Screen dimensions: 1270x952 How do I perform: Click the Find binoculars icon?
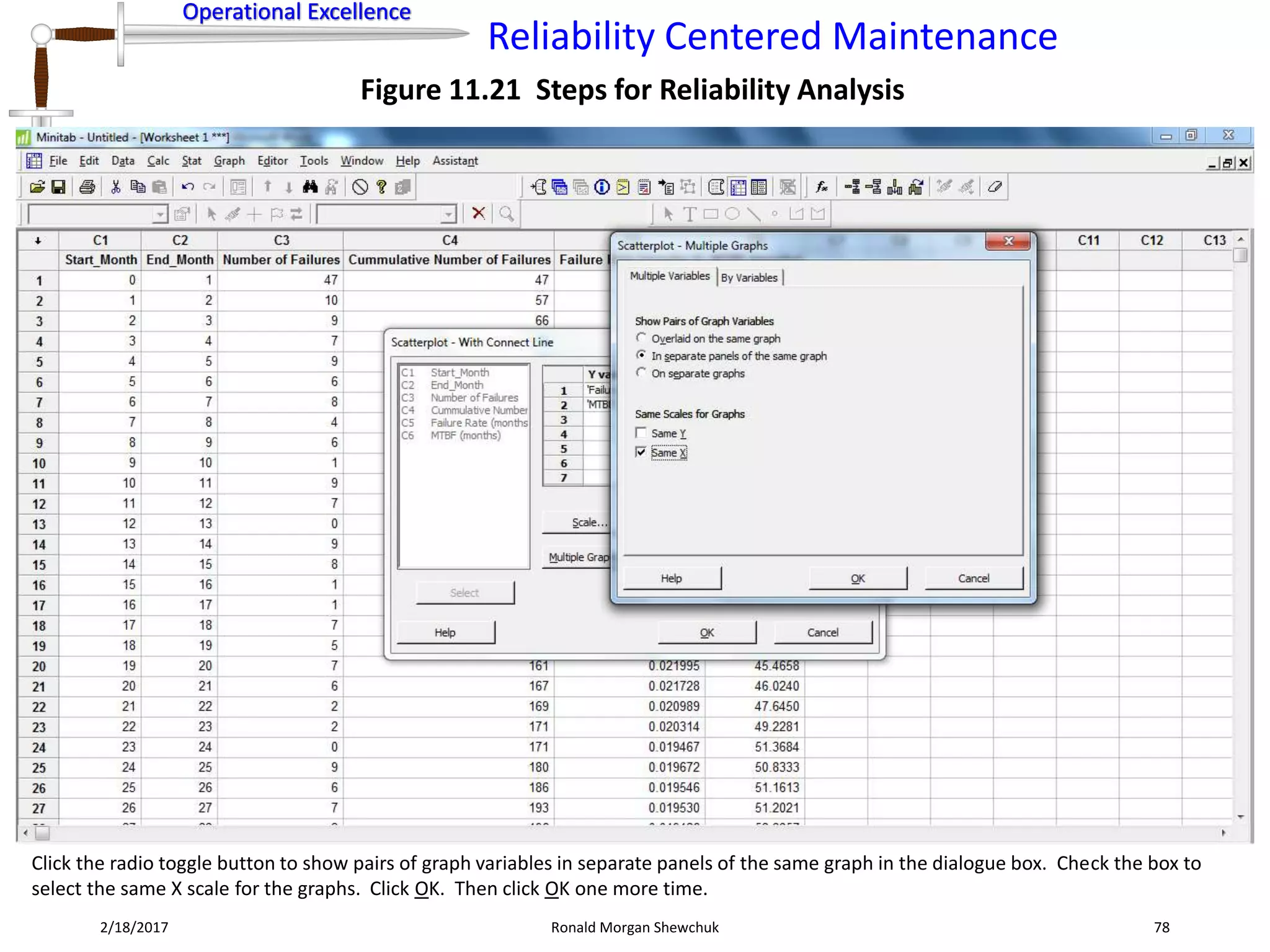pyautogui.click(x=310, y=187)
